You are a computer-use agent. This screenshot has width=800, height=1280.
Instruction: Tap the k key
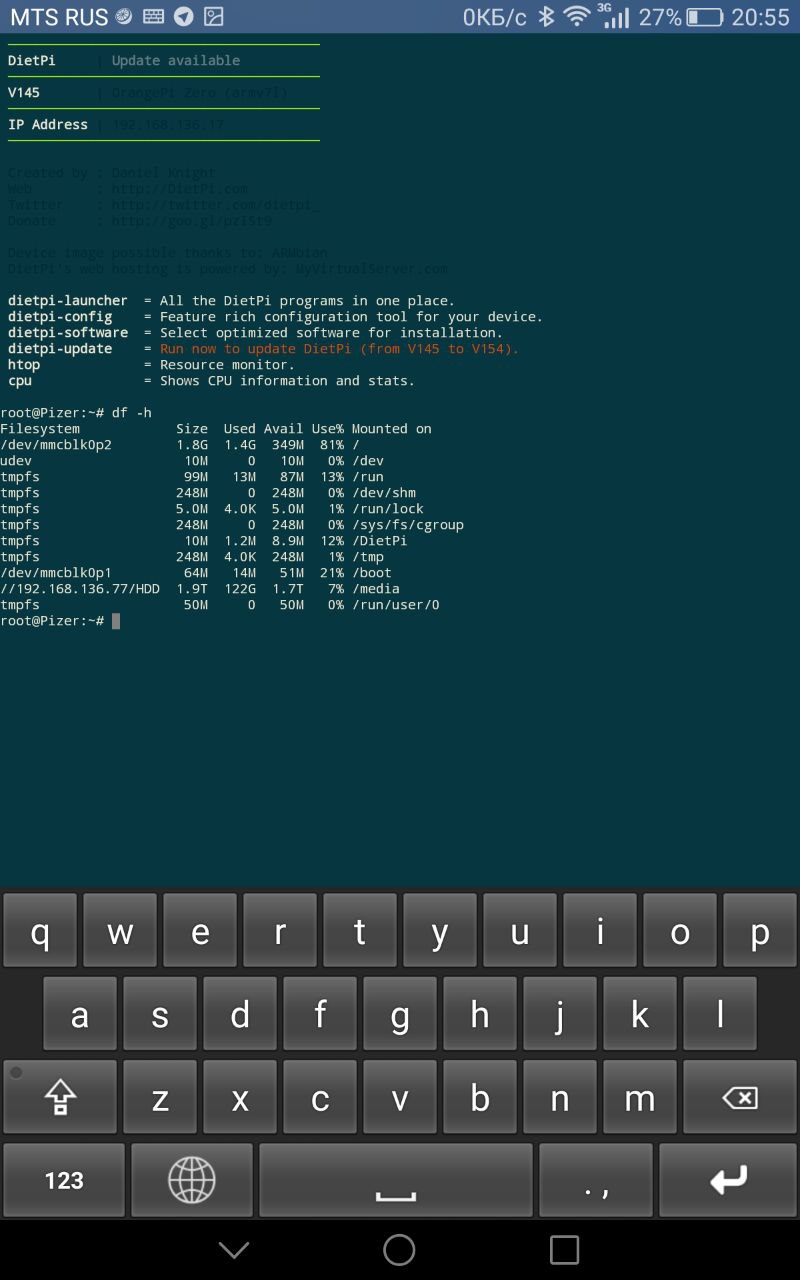point(640,1014)
